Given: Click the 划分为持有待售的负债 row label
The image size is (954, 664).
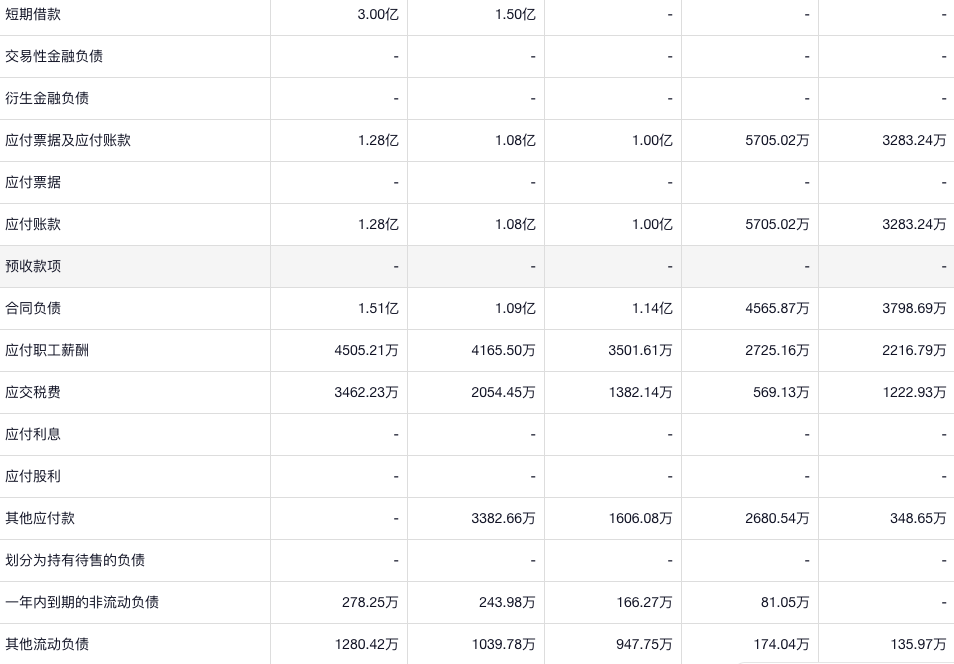Looking at the screenshot, I should tap(75, 560).
